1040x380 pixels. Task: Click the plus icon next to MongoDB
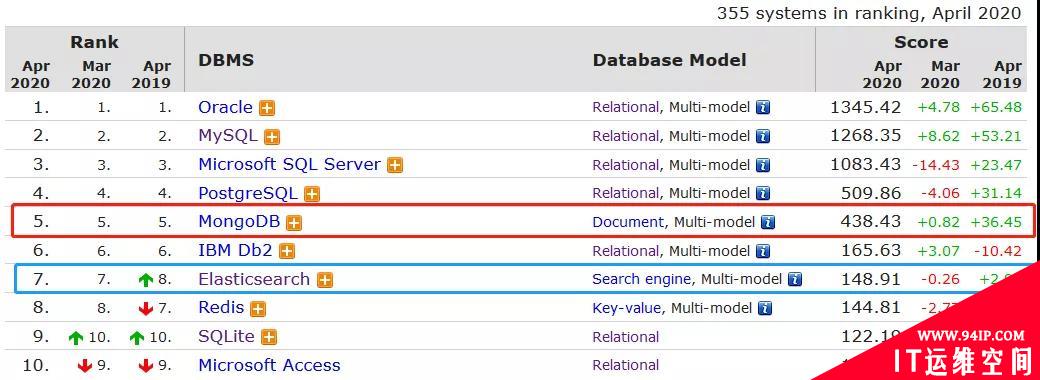(294, 223)
